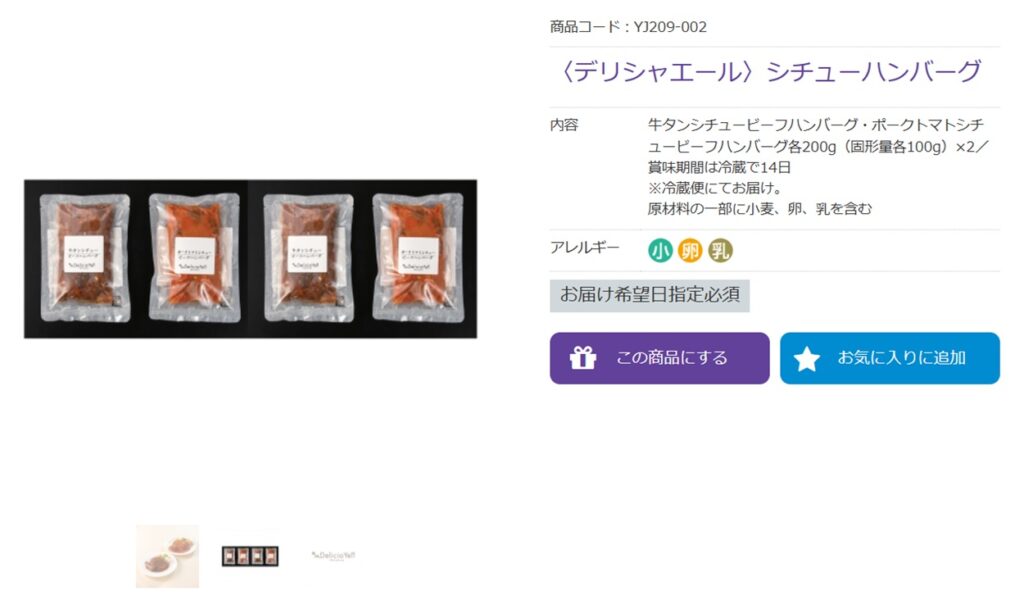Viewport: 1024px width, 600px height.
Task: Click the fourth package in main image
Action: (418, 258)
